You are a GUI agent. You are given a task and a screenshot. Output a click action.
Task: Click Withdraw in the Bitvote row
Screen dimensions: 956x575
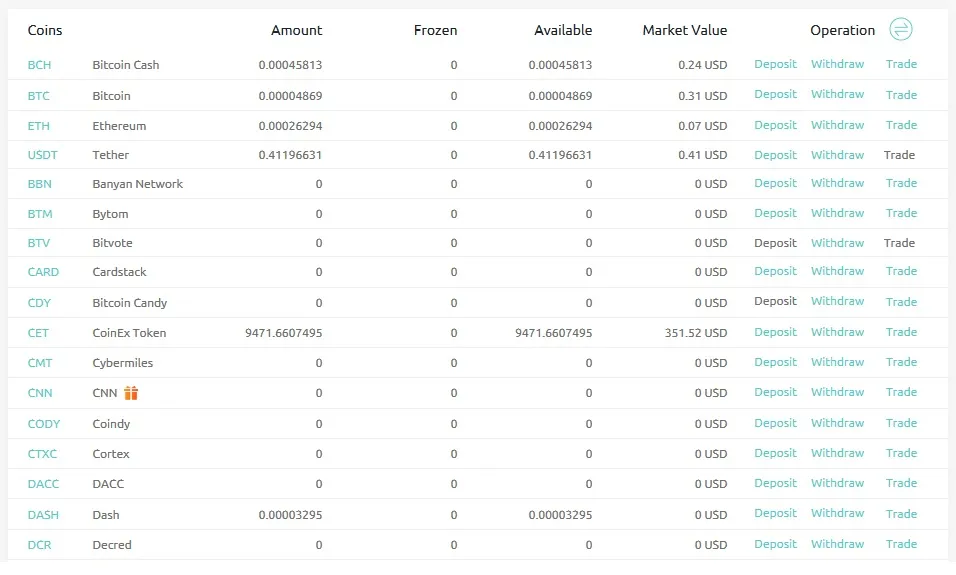tap(837, 243)
